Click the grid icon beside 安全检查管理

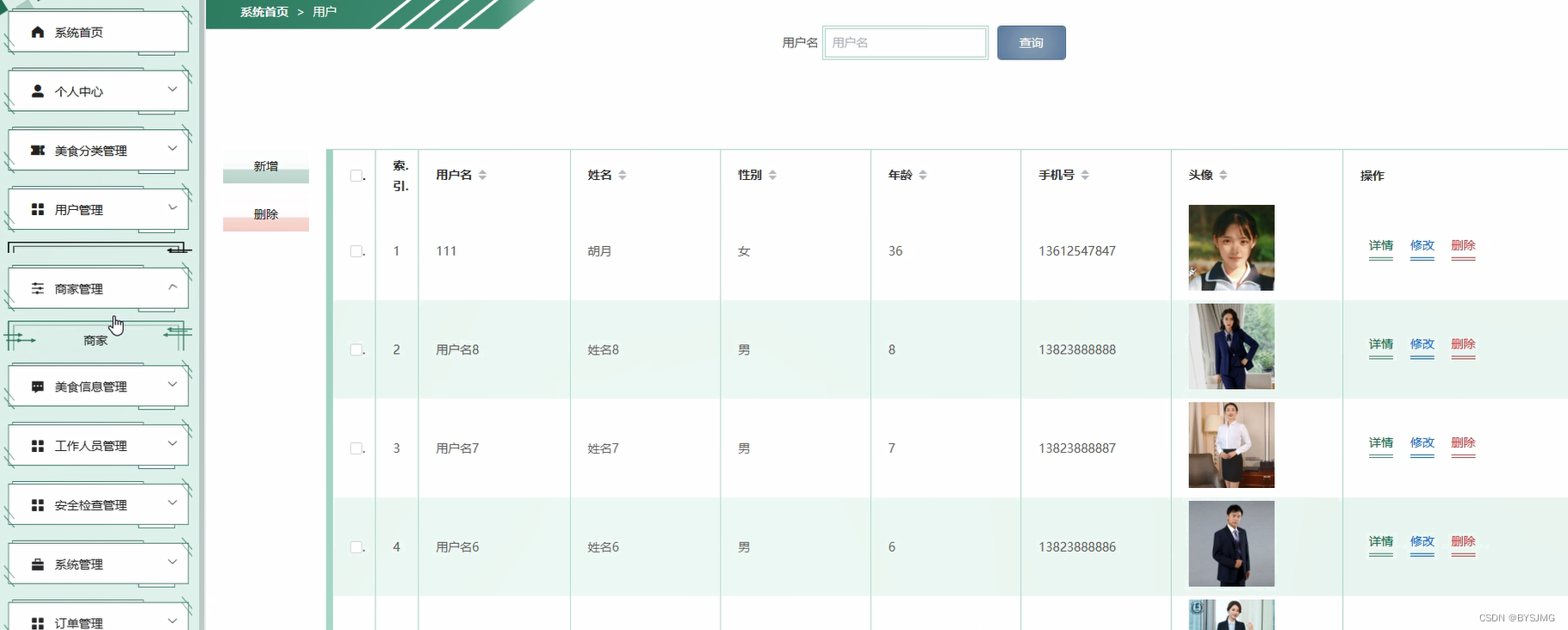(x=37, y=505)
